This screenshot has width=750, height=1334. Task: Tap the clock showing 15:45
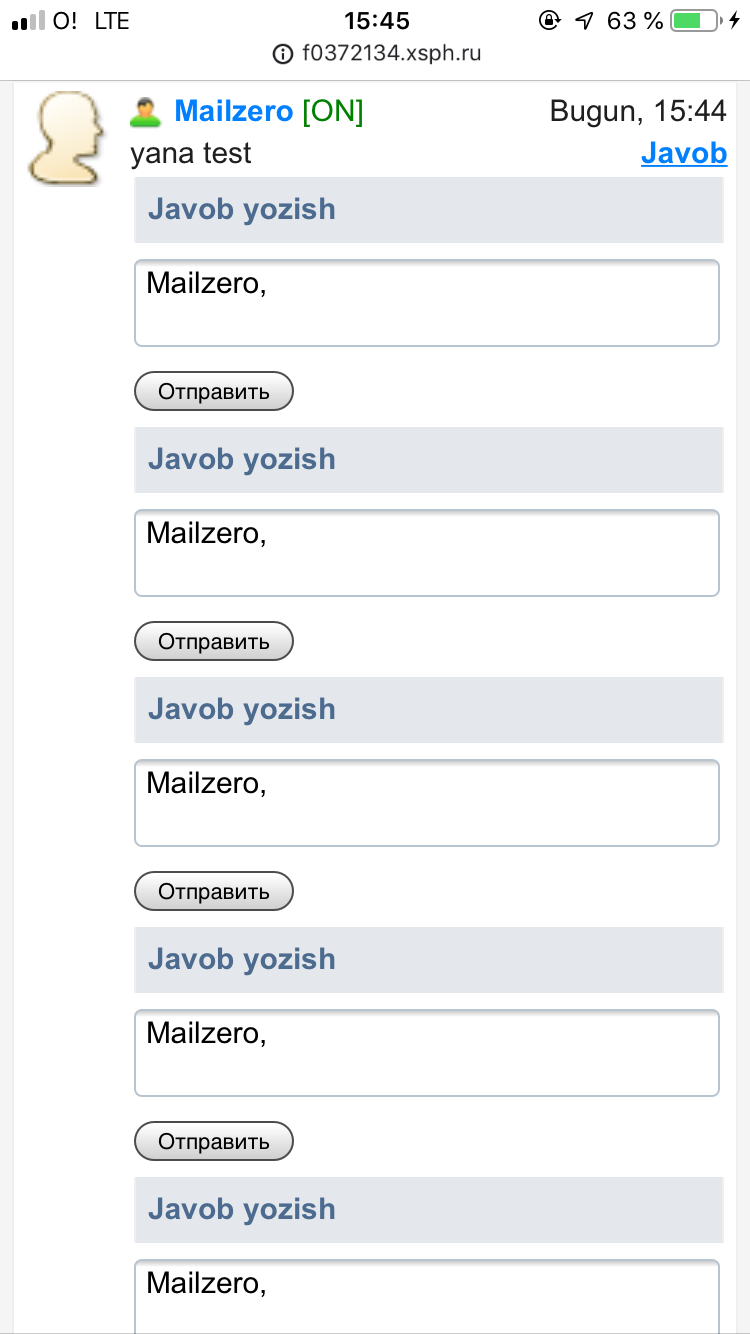pyautogui.click(x=377, y=20)
